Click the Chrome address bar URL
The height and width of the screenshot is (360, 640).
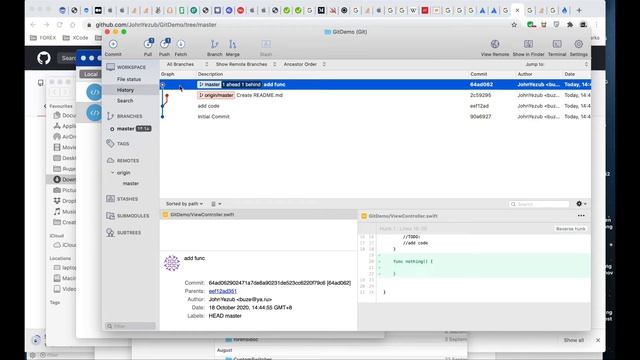(156, 25)
